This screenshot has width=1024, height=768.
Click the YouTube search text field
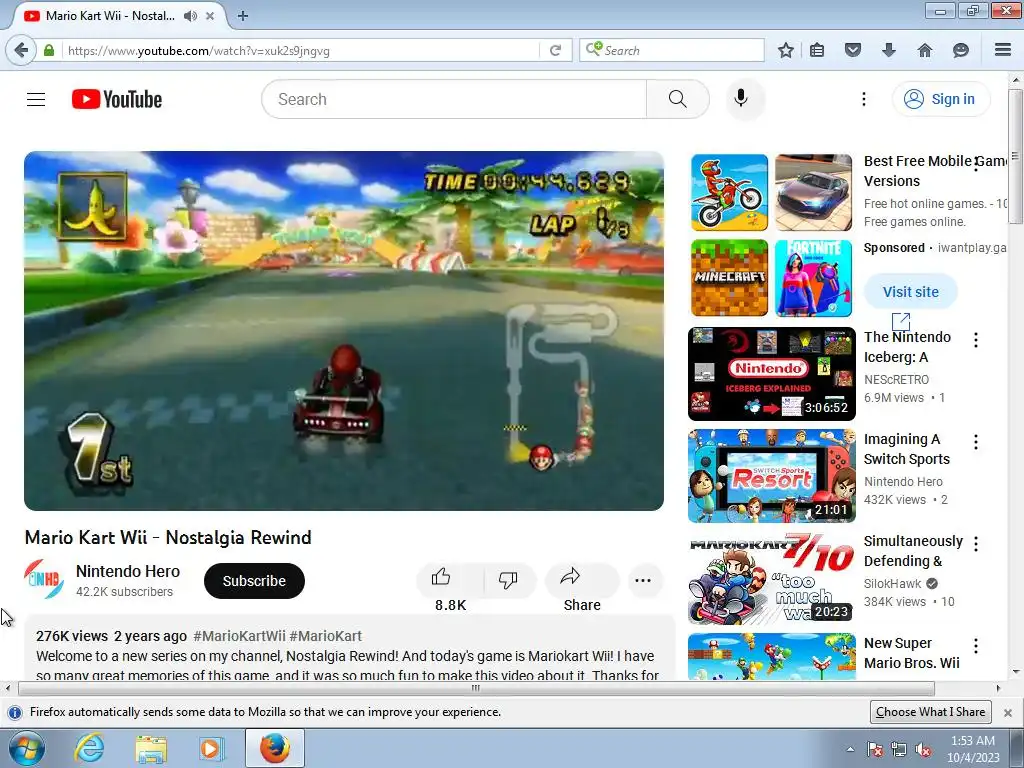pos(454,99)
